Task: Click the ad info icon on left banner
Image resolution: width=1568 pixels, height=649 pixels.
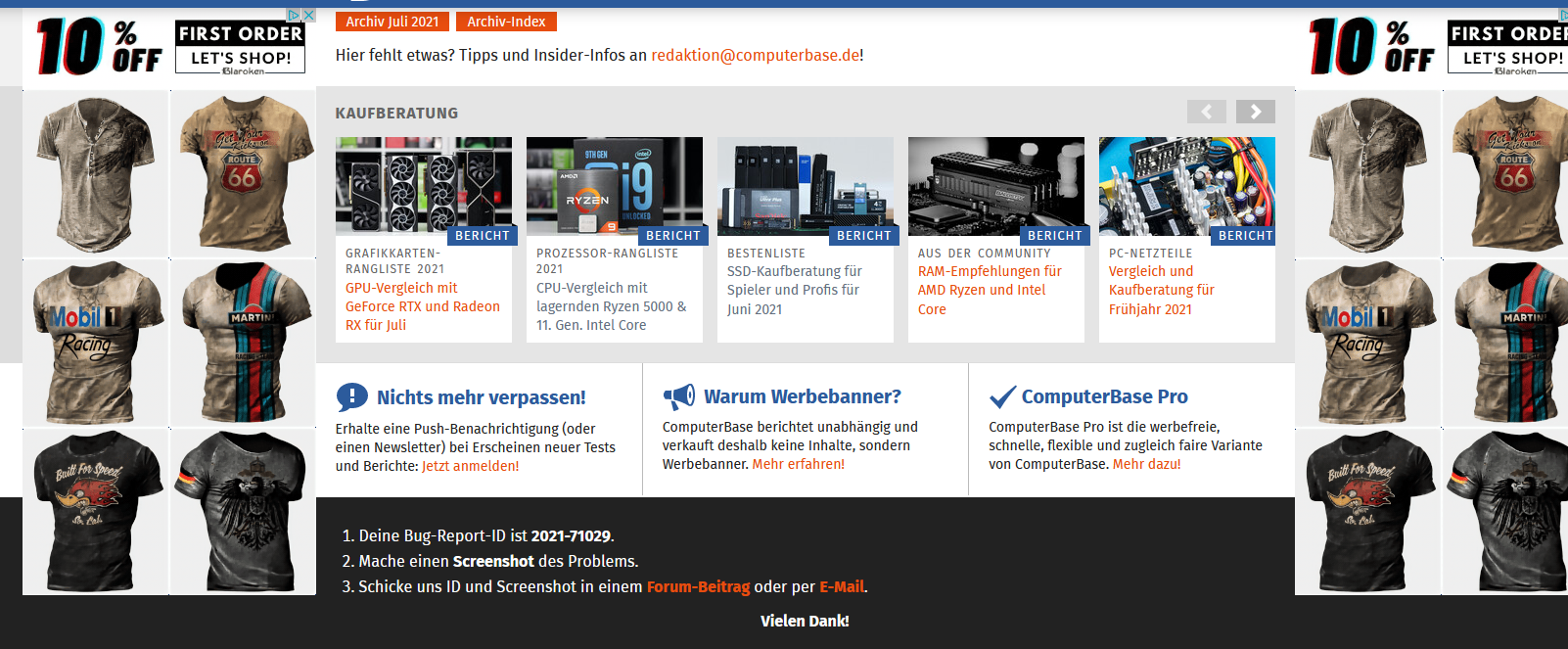Action: point(293,15)
